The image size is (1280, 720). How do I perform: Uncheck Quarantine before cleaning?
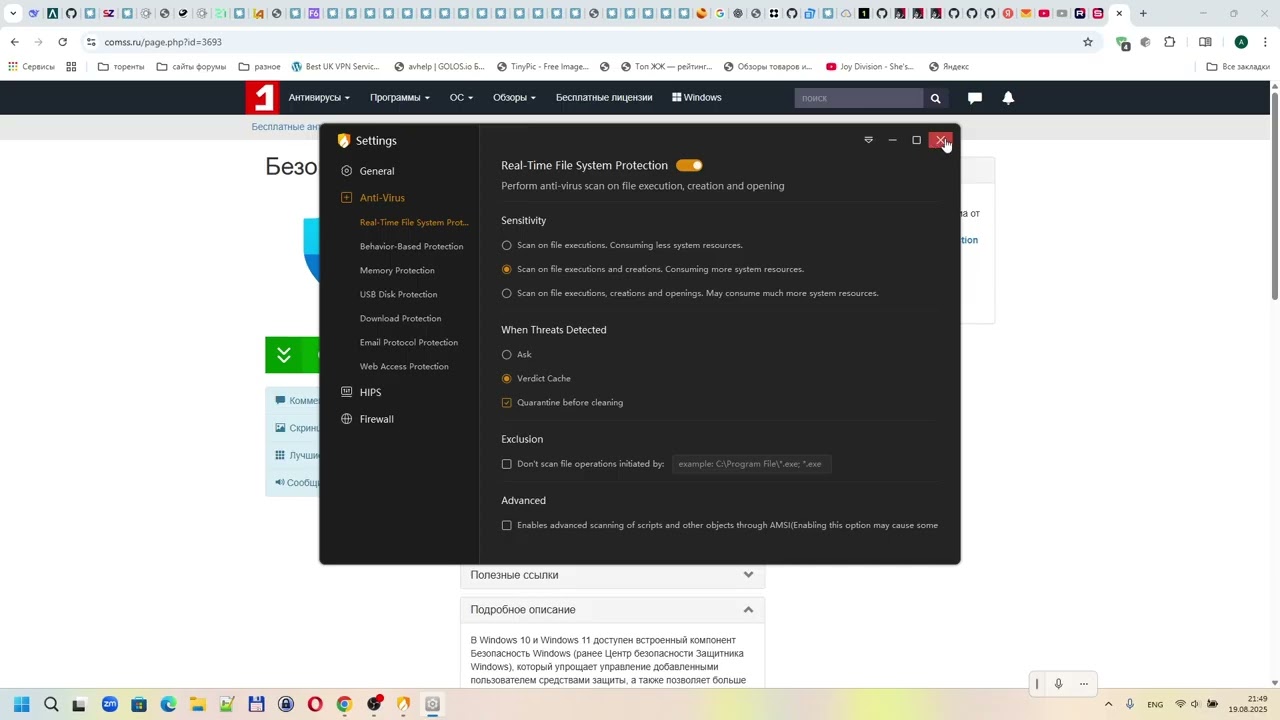(506, 402)
